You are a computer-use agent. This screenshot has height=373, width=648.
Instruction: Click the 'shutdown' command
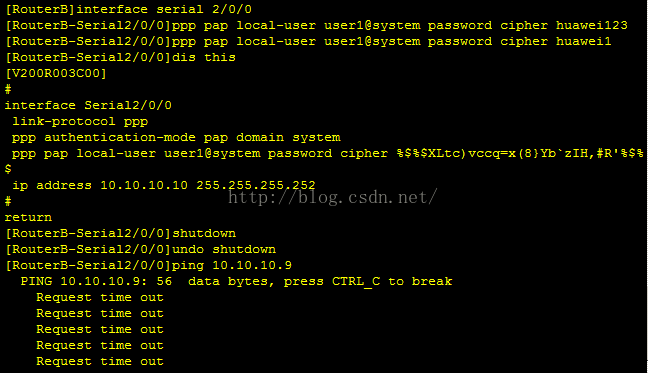tap(204, 233)
